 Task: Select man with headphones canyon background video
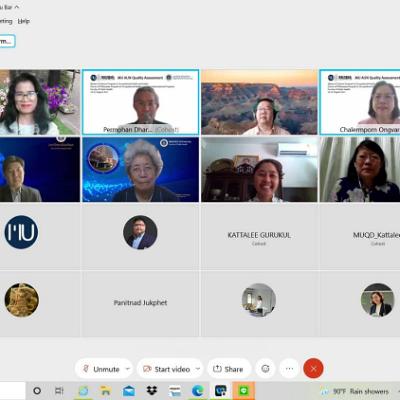259,102
